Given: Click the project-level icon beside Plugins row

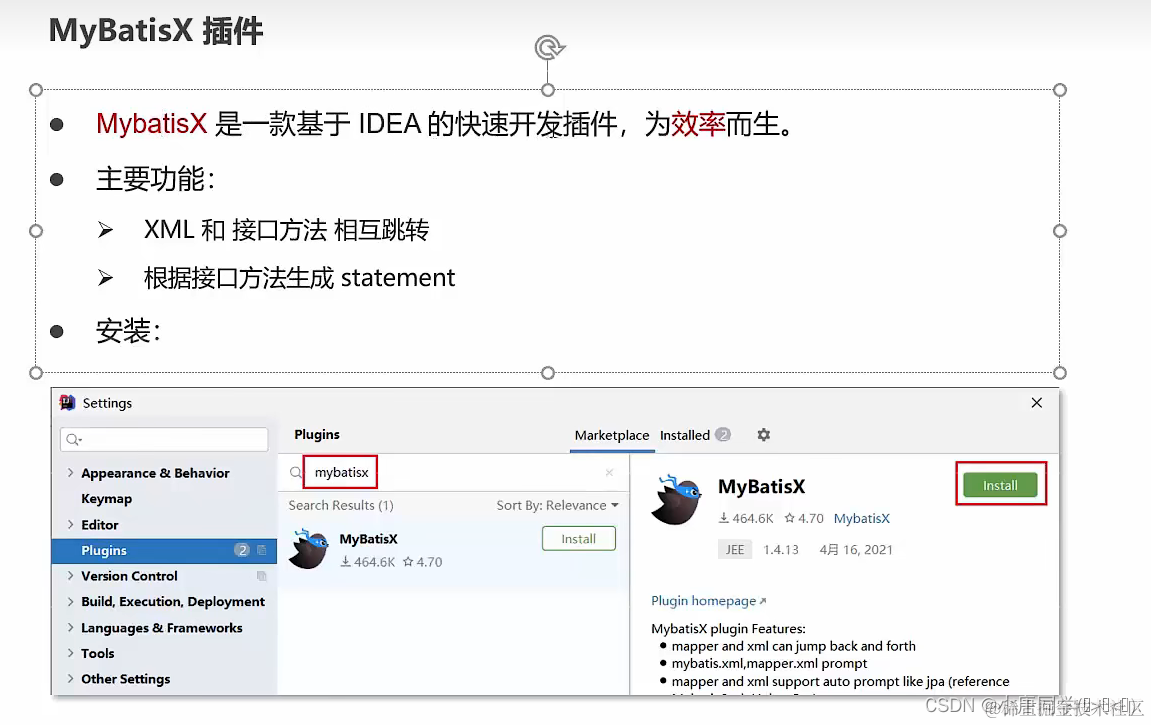Looking at the screenshot, I should [261, 550].
